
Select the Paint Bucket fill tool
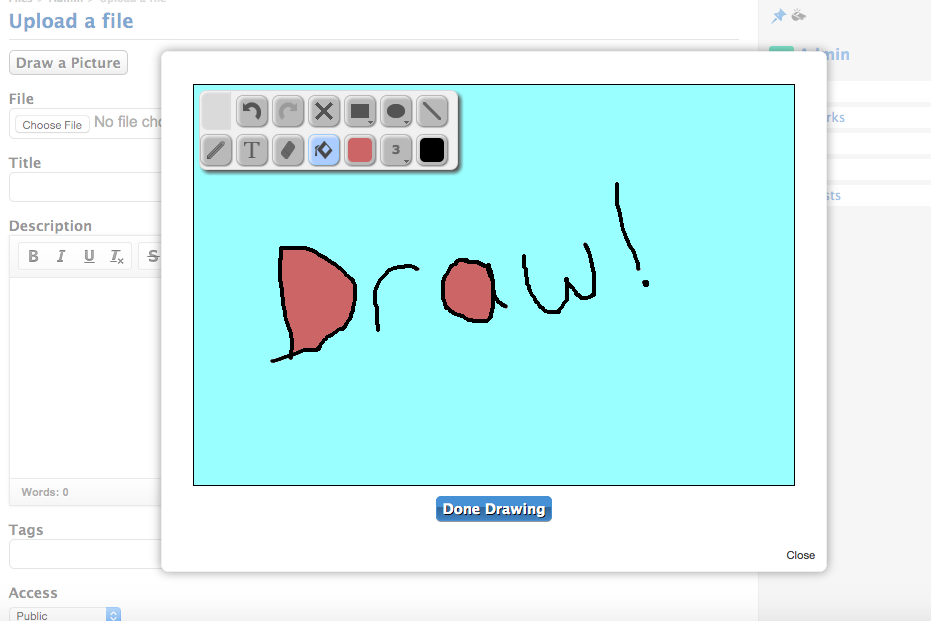(x=324, y=150)
